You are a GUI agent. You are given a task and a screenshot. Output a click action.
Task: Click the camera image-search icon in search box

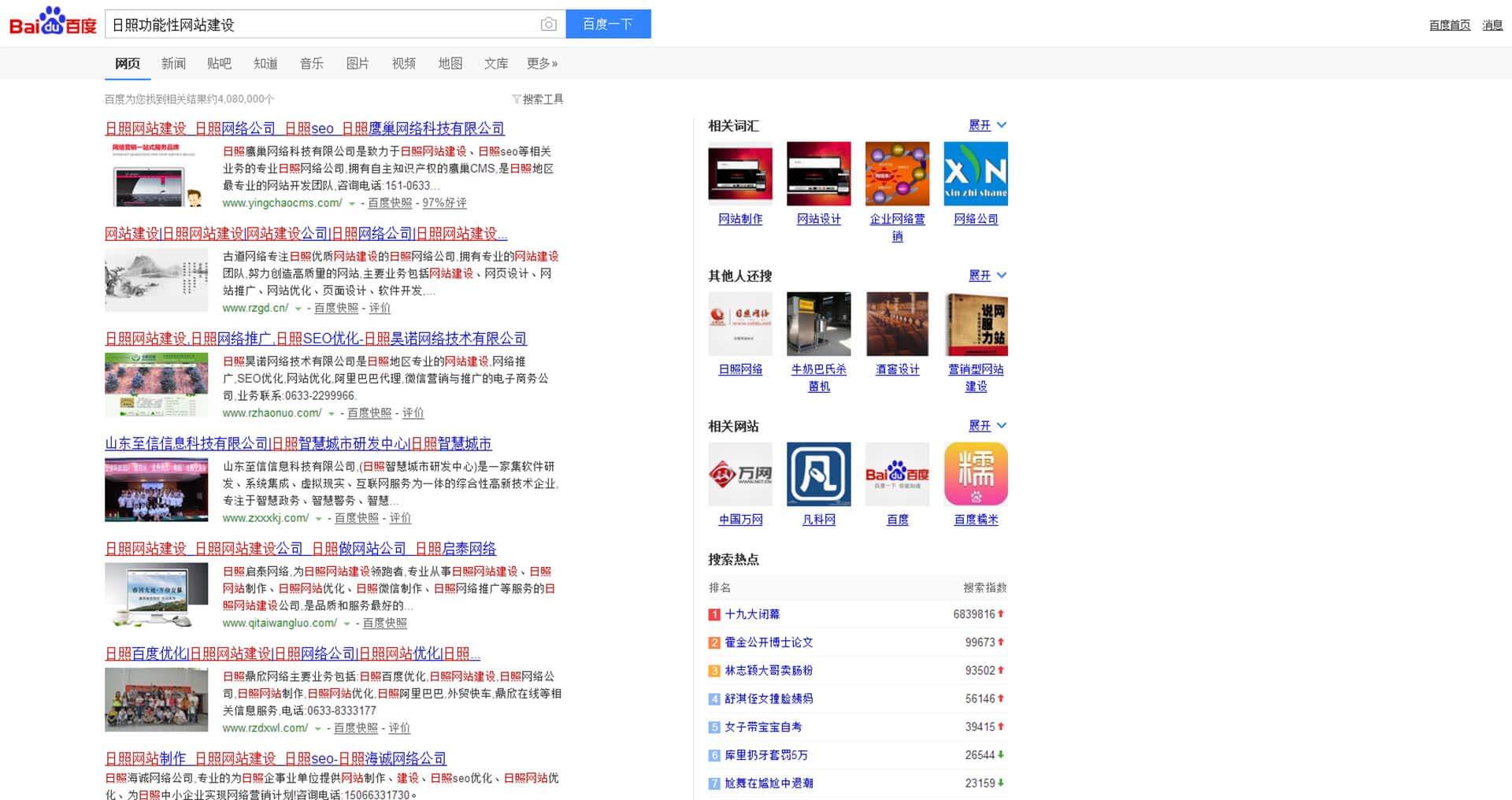549,24
